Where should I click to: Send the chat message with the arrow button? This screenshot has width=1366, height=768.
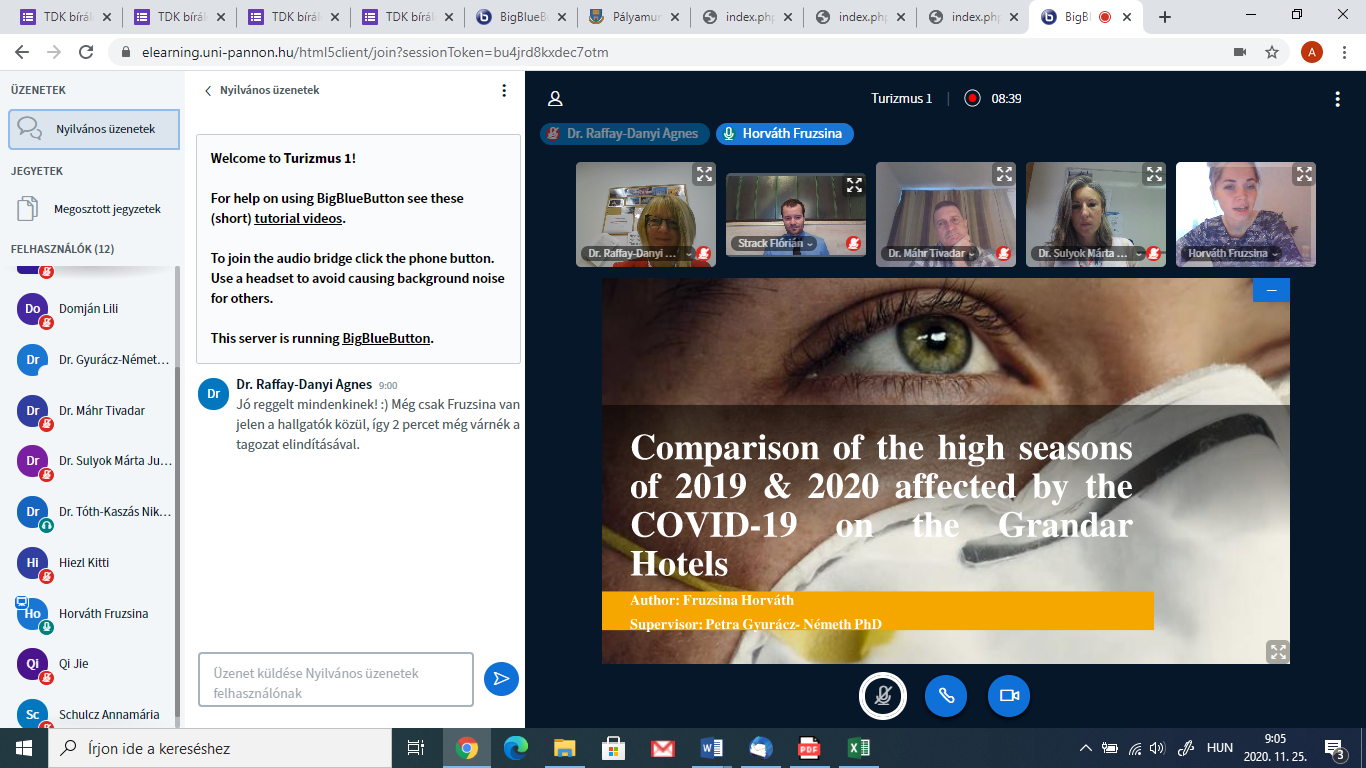tap(501, 679)
